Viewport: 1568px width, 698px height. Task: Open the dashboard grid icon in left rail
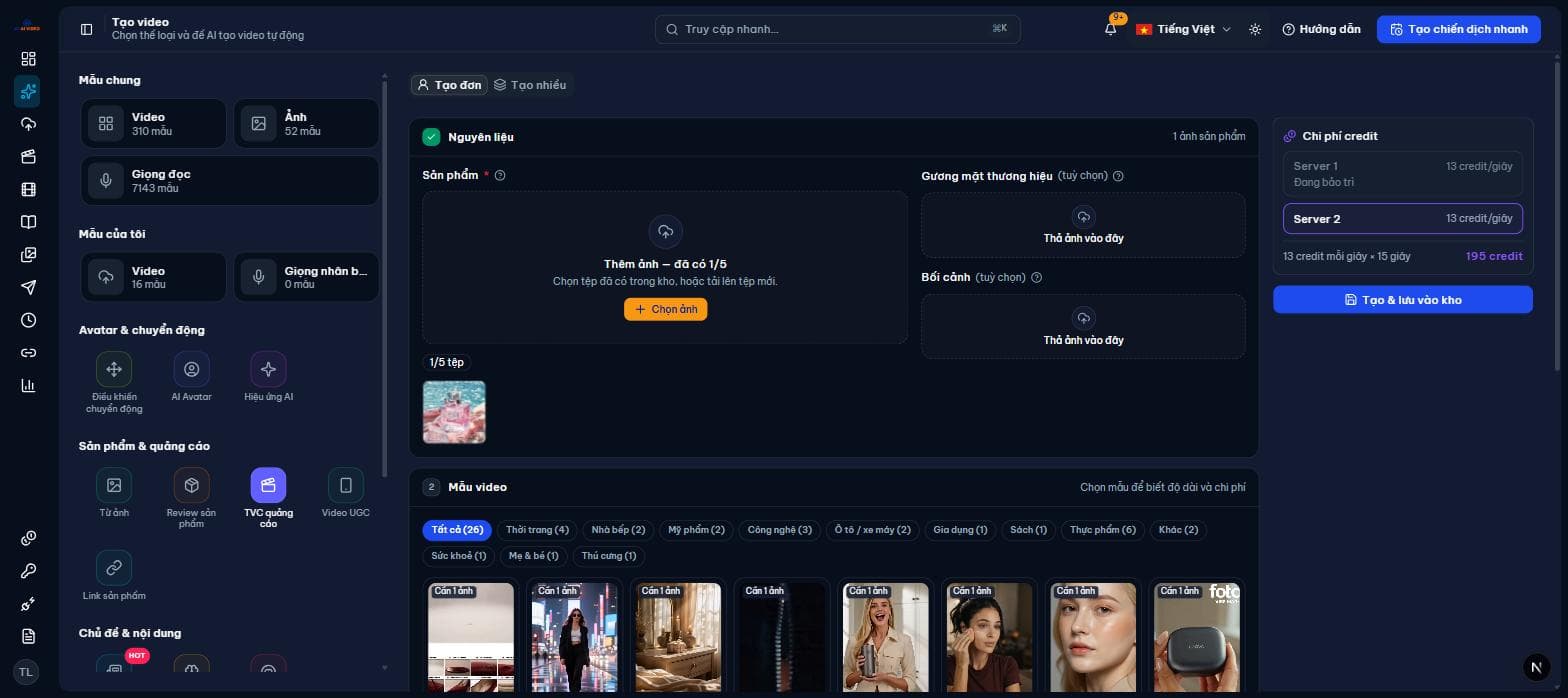tap(28, 59)
